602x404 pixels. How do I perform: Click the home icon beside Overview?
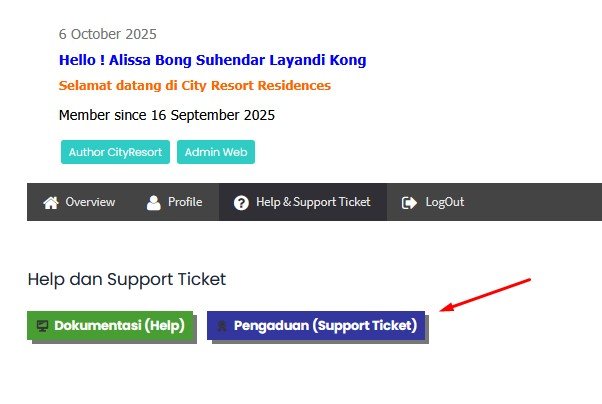tap(51, 202)
